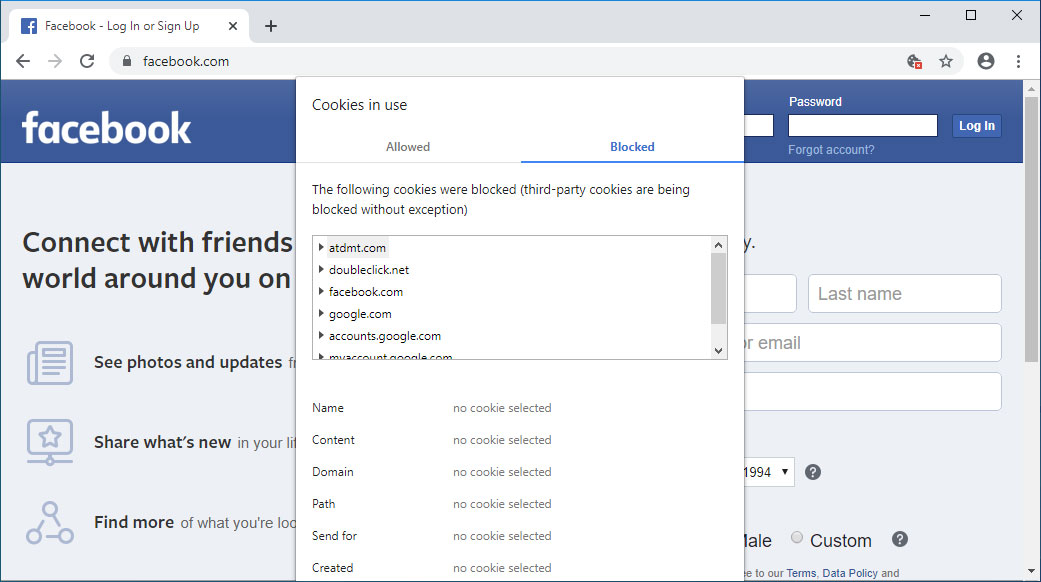The image size is (1041, 582).
Task: Click the padlock site info icon
Action: pos(127,61)
